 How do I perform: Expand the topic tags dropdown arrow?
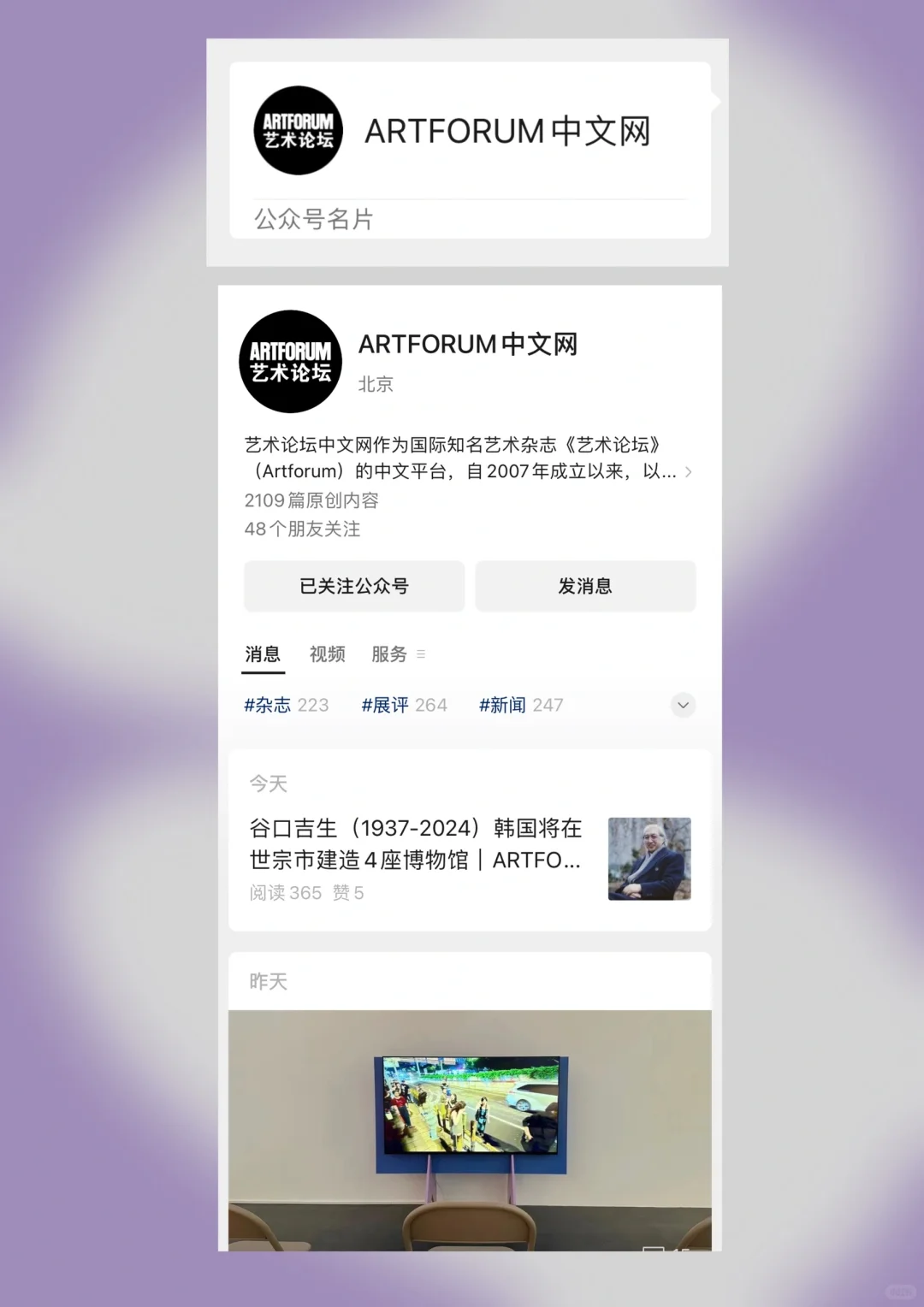click(683, 706)
